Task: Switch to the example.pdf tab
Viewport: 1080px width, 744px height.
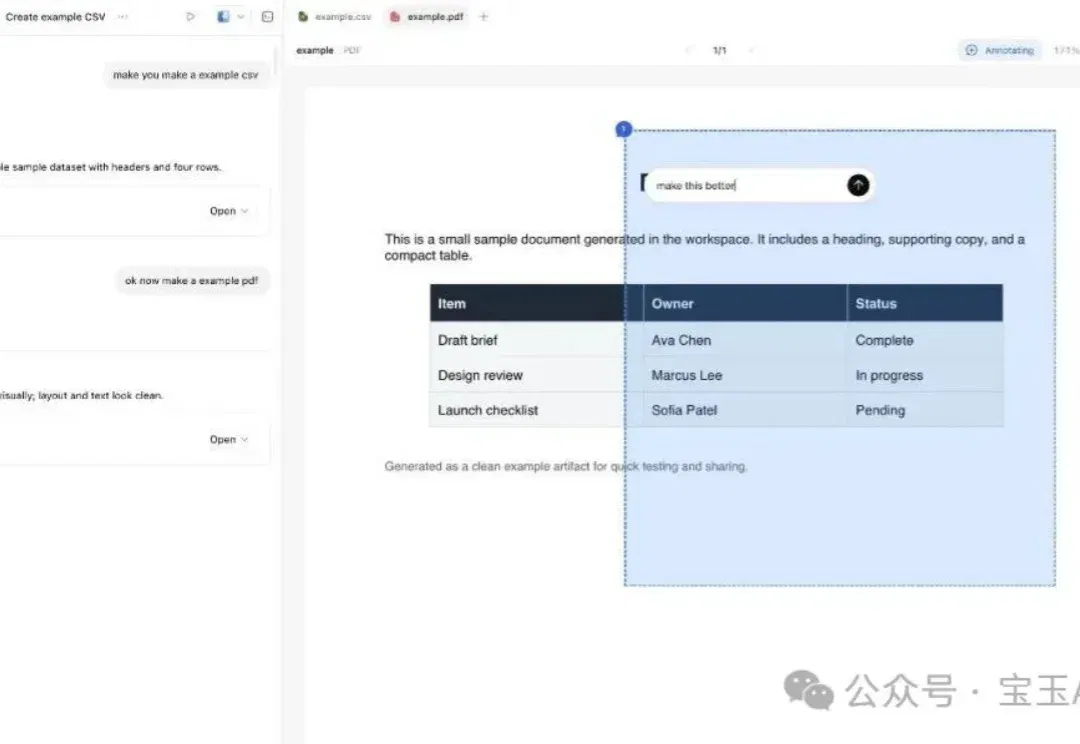Action: [x=427, y=17]
